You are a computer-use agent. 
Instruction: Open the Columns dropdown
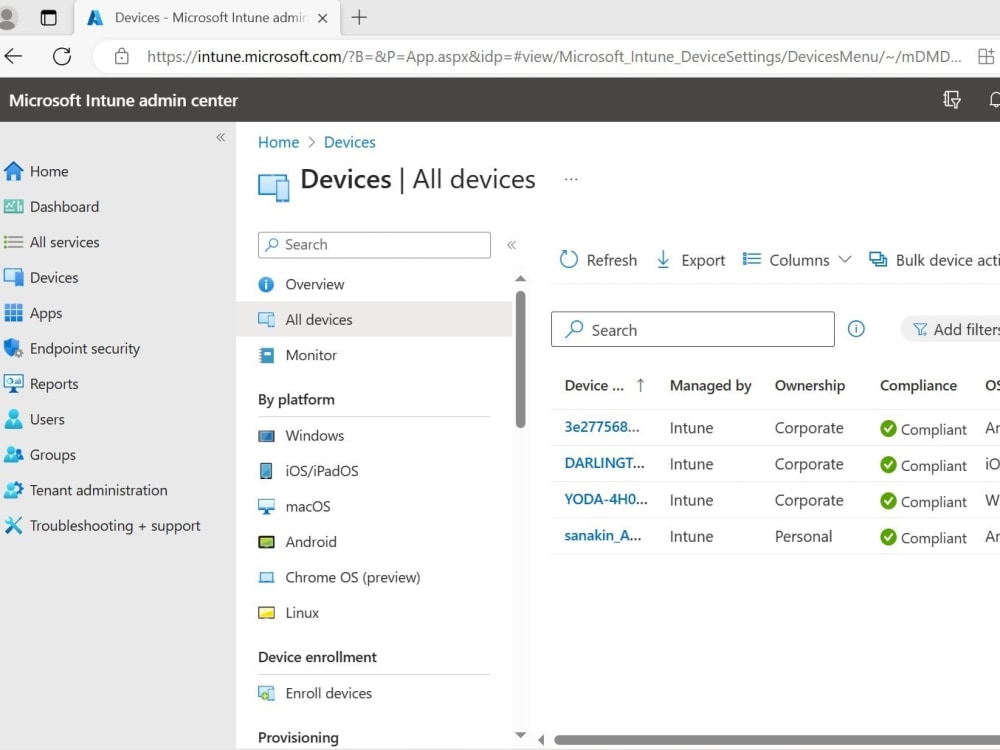[x=797, y=259]
